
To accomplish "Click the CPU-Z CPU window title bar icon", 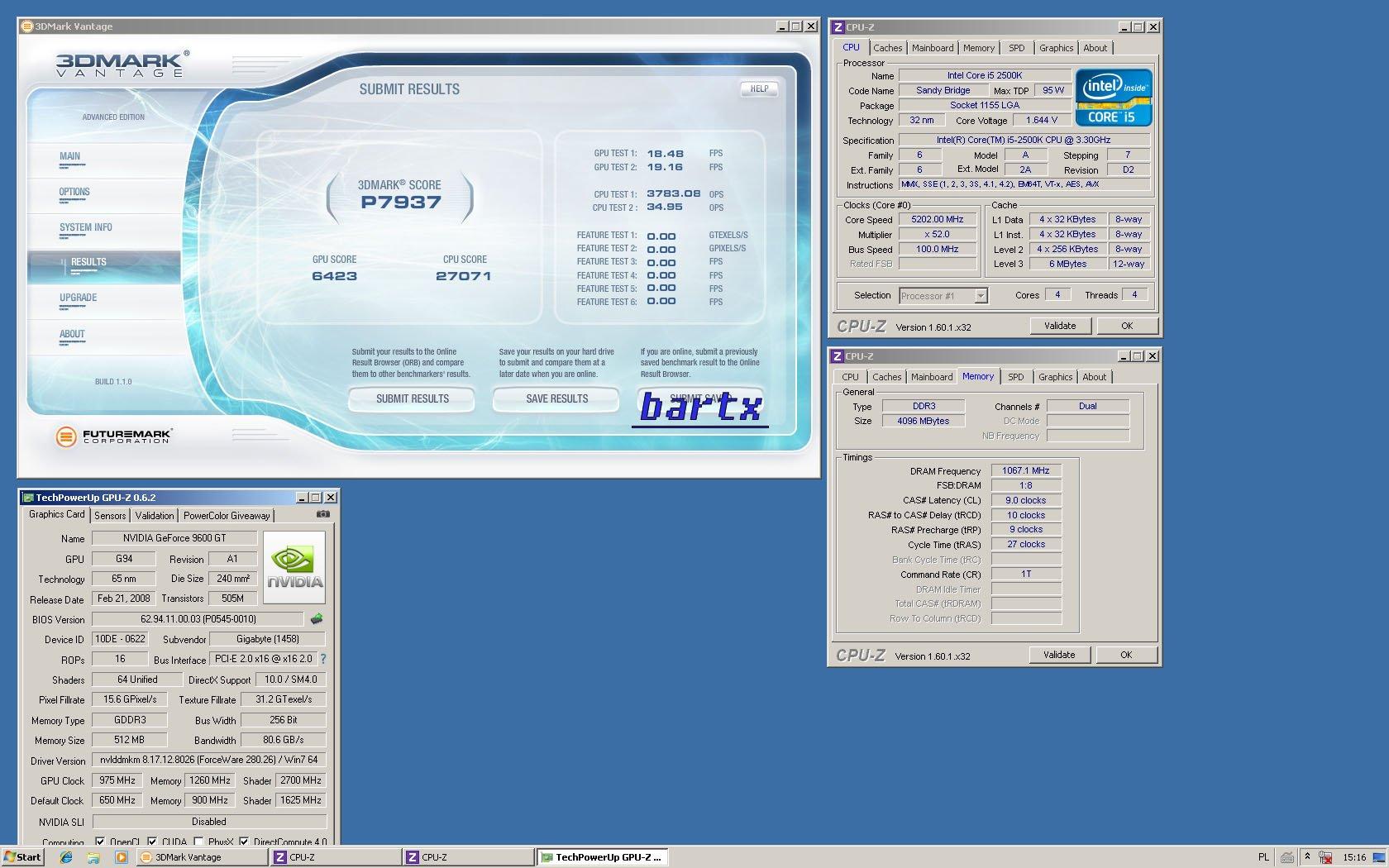I will (838, 27).
